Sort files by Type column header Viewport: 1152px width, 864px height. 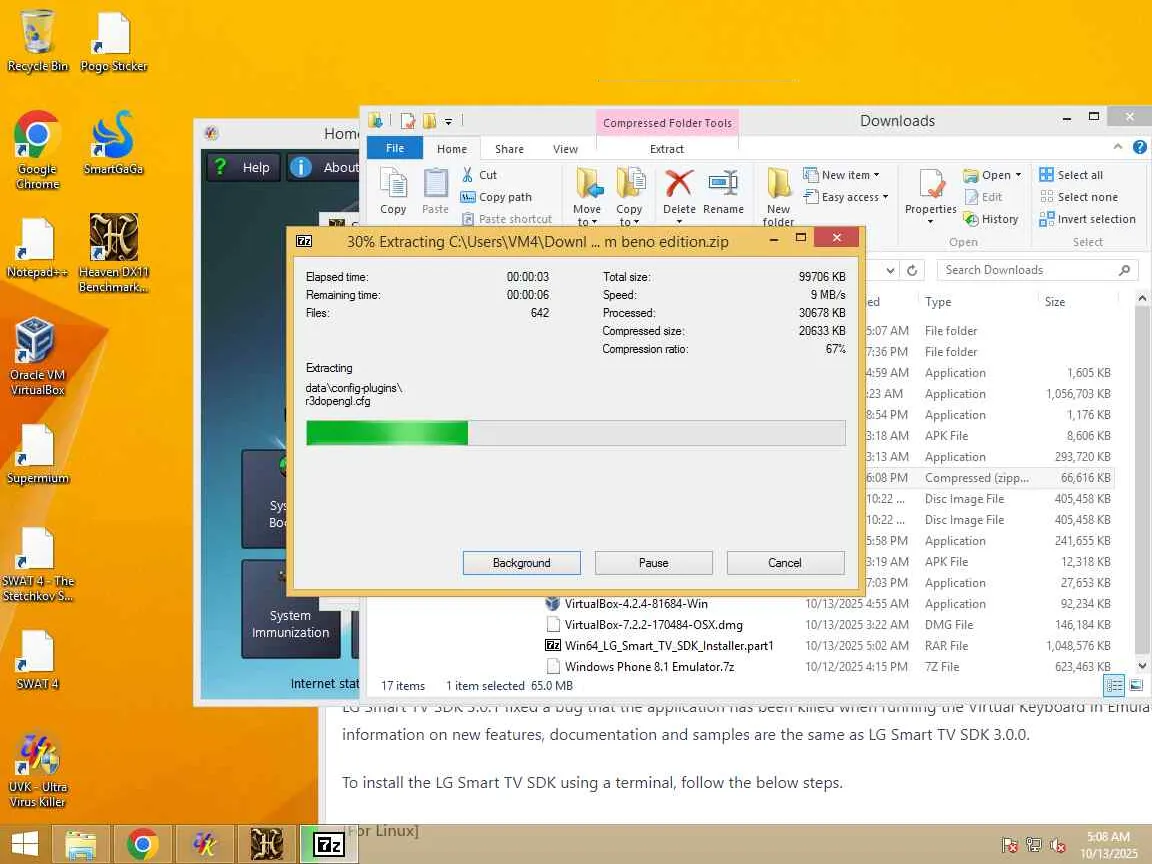coord(938,302)
